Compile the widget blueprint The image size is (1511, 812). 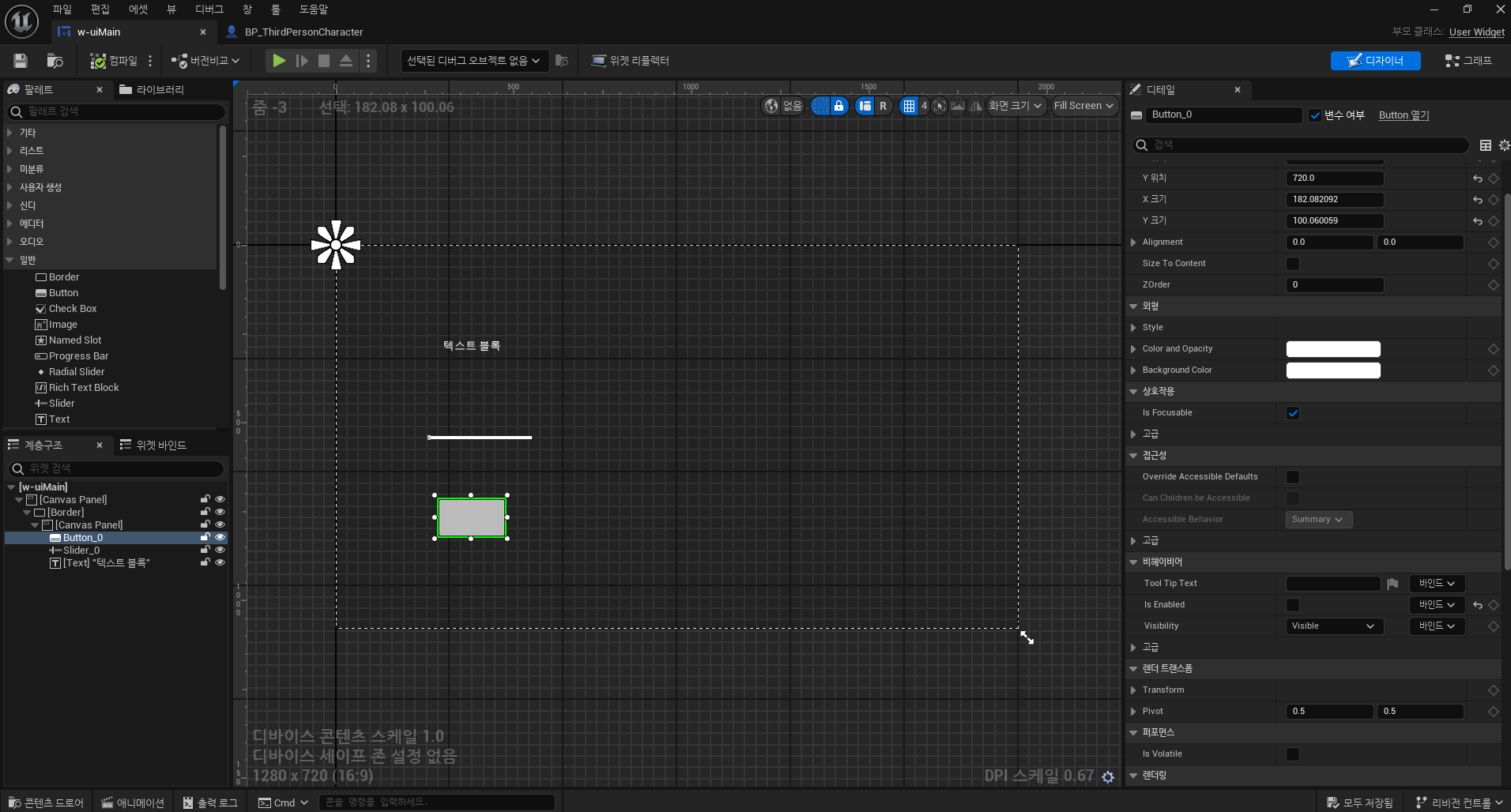pos(114,61)
